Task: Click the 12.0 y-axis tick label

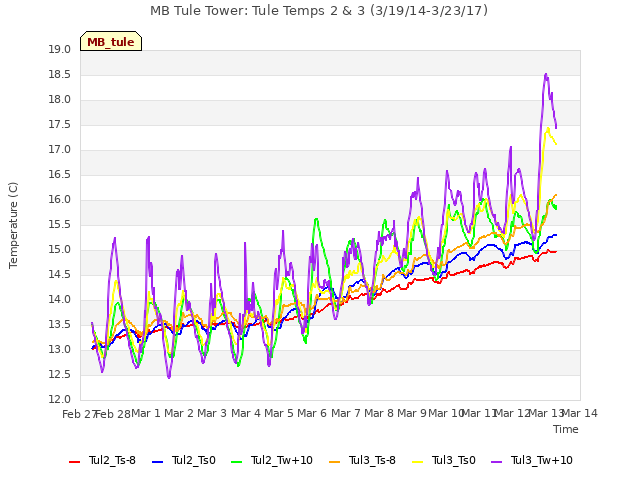Action: [x=60, y=400]
